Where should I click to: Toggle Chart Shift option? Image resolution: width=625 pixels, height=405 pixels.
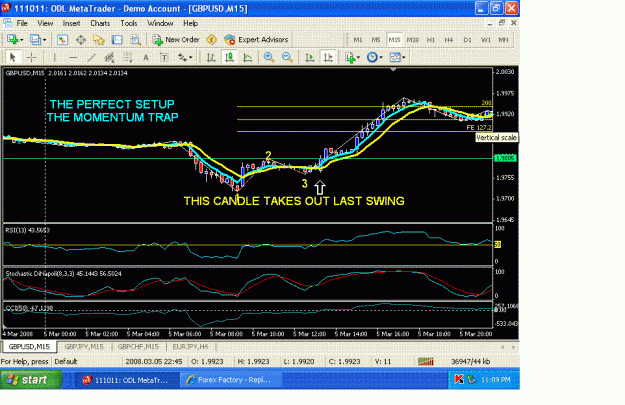pos(328,57)
